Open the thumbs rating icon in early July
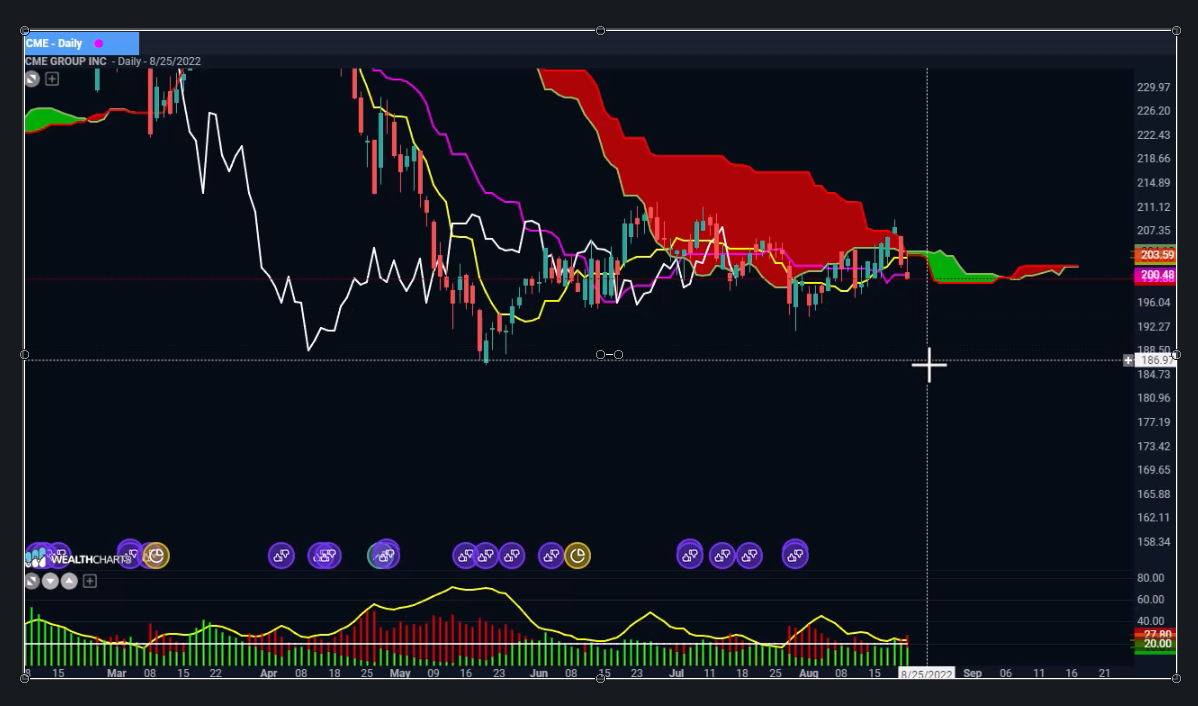Image resolution: width=1198 pixels, height=706 pixels. coord(690,555)
